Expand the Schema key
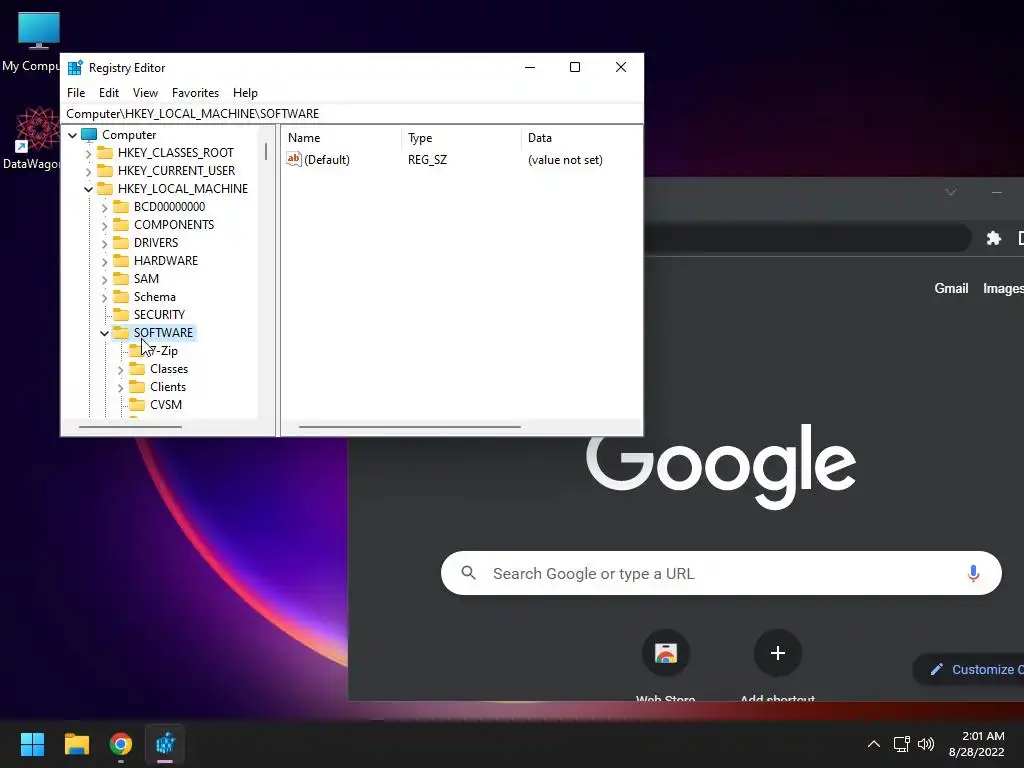Viewport: 1024px width, 768px height. [x=104, y=297]
